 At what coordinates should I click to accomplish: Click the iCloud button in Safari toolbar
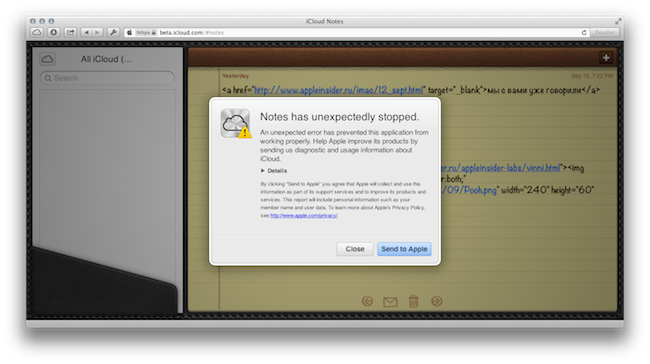click(x=36, y=32)
